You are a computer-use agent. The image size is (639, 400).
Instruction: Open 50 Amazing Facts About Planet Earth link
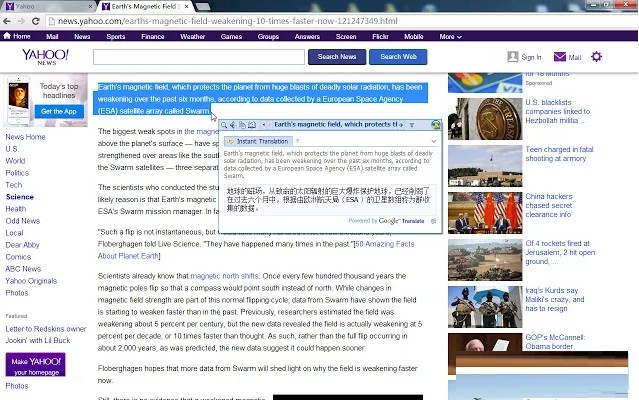(256, 250)
